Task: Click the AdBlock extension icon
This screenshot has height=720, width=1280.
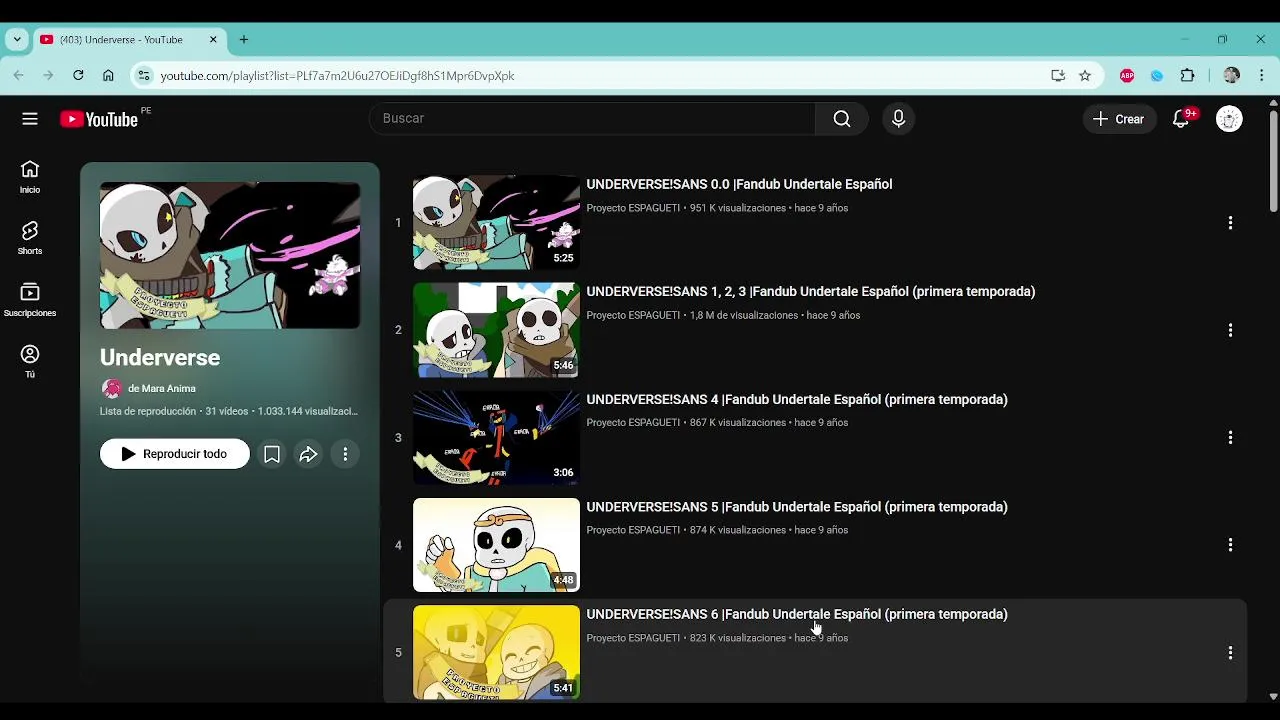Action: (x=1127, y=75)
